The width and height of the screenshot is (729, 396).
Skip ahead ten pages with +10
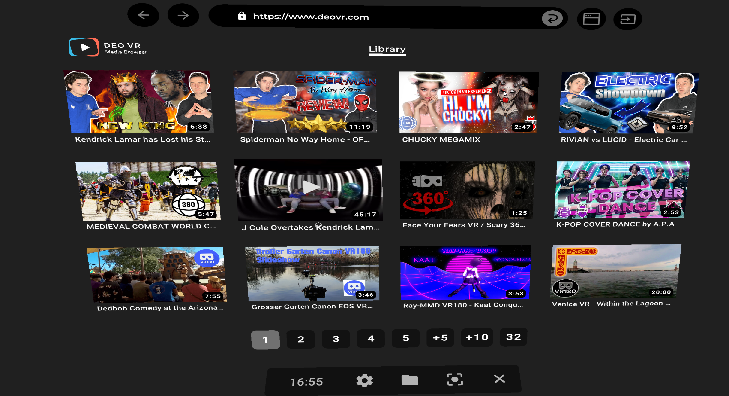477,337
